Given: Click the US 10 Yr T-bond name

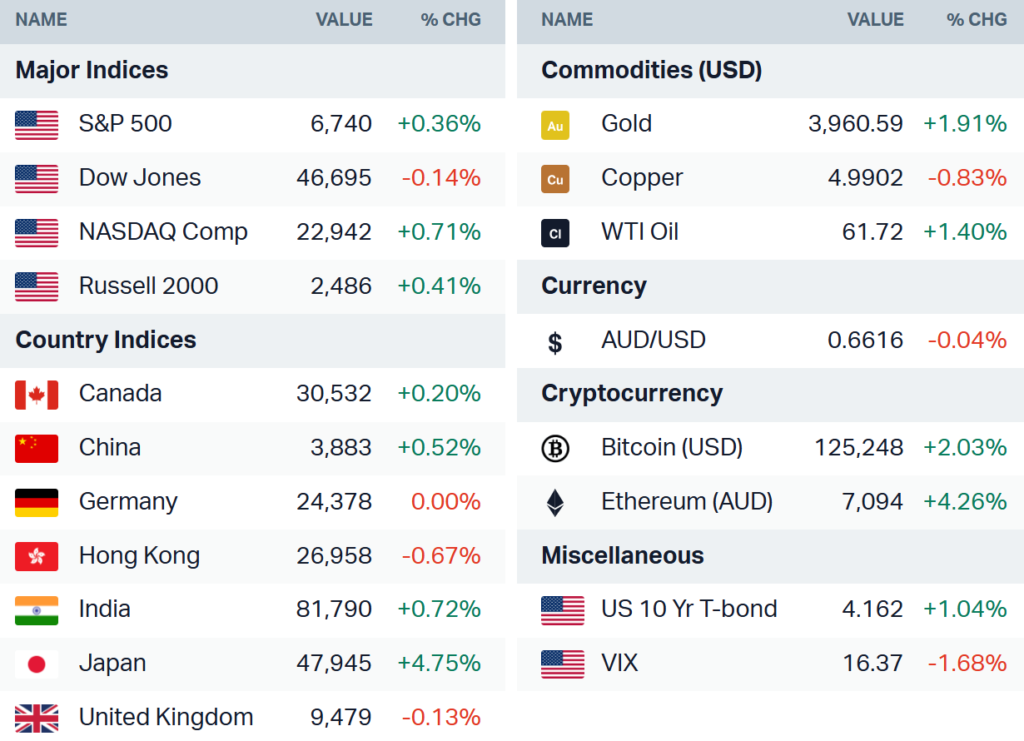Looking at the screenshot, I should pos(689,609).
